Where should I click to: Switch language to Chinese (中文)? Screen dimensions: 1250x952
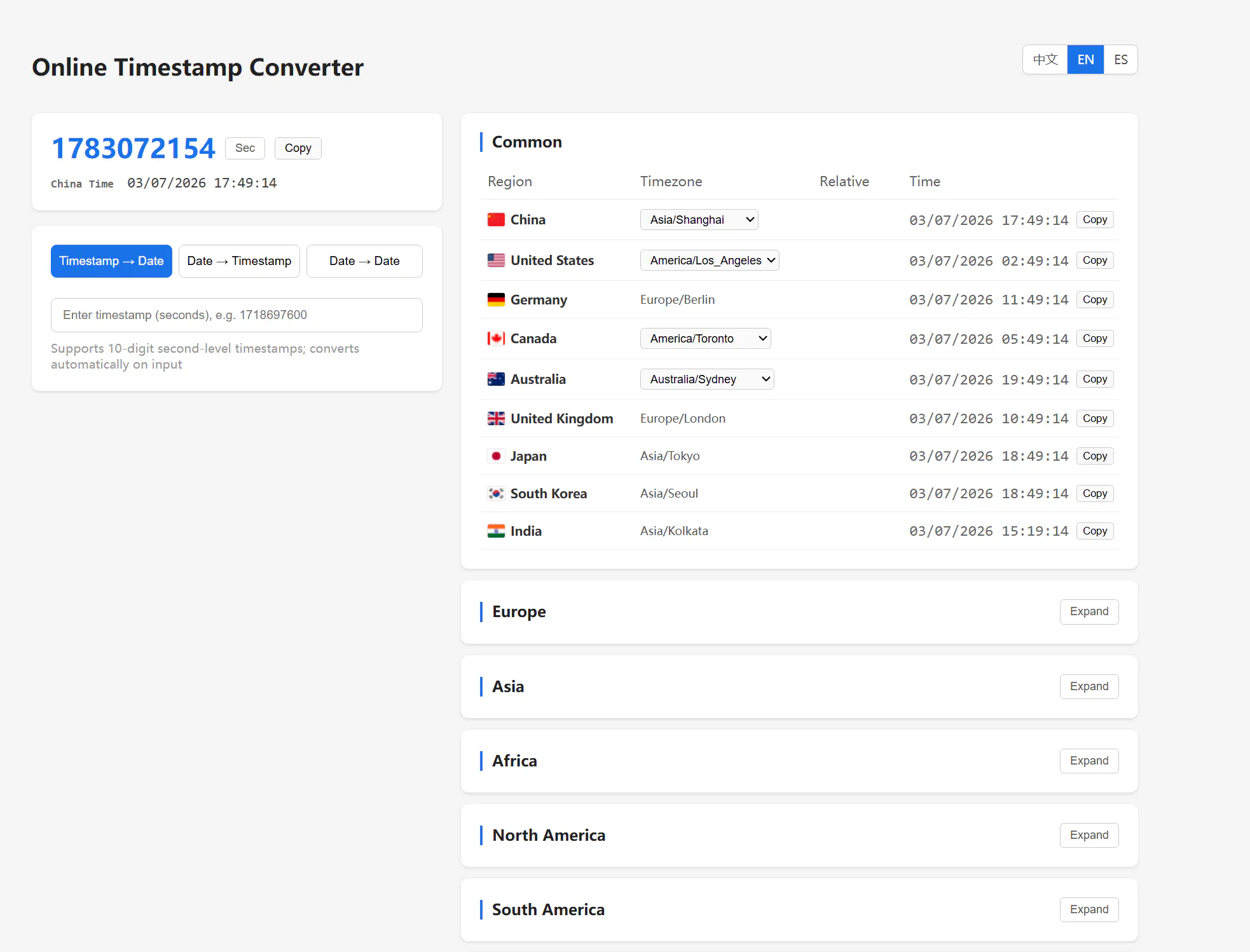tap(1045, 60)
